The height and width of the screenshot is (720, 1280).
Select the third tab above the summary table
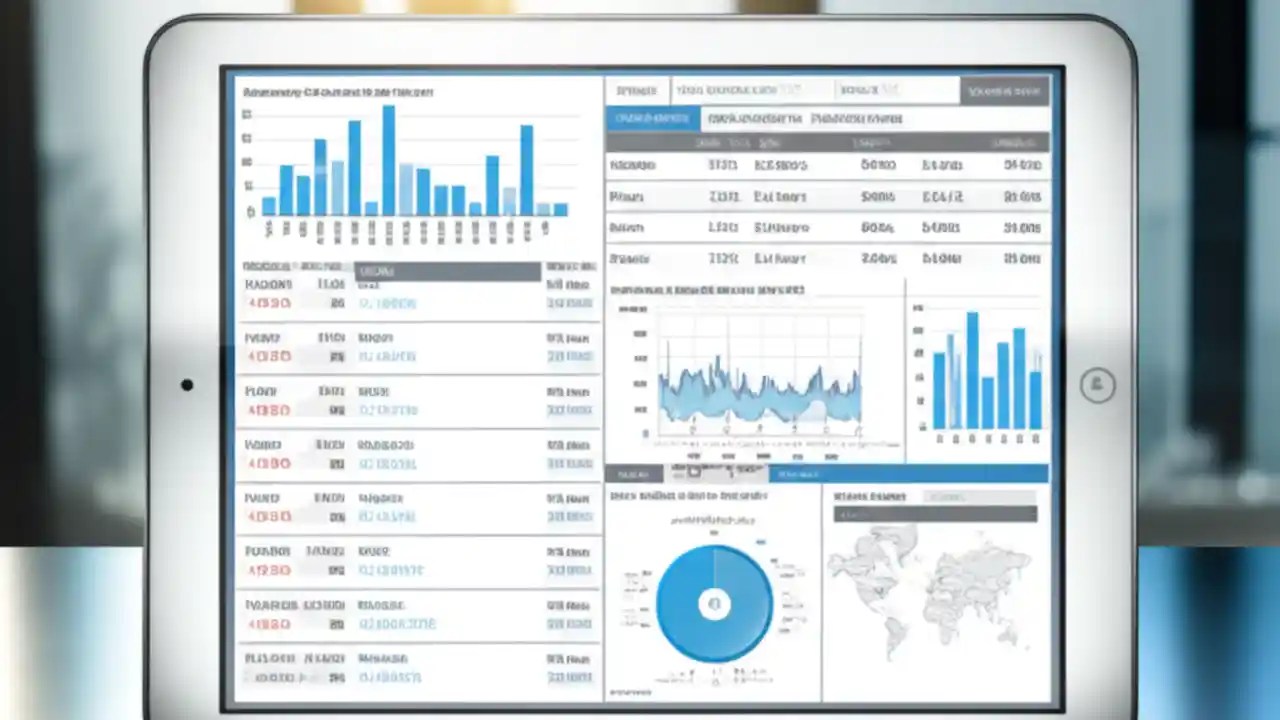pyautogui.click(x=859, y=118)
